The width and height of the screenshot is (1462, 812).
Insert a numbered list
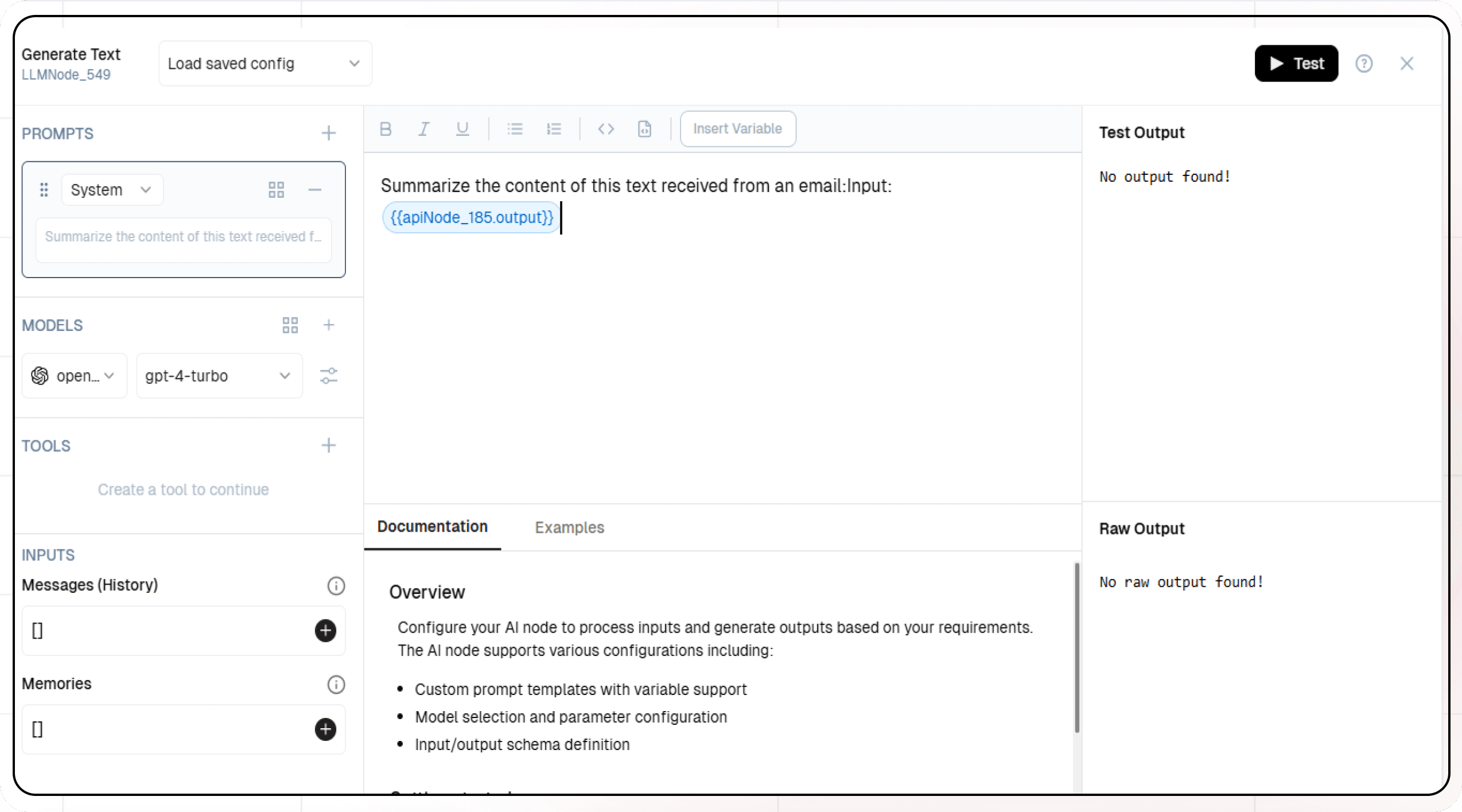[554, 129]
